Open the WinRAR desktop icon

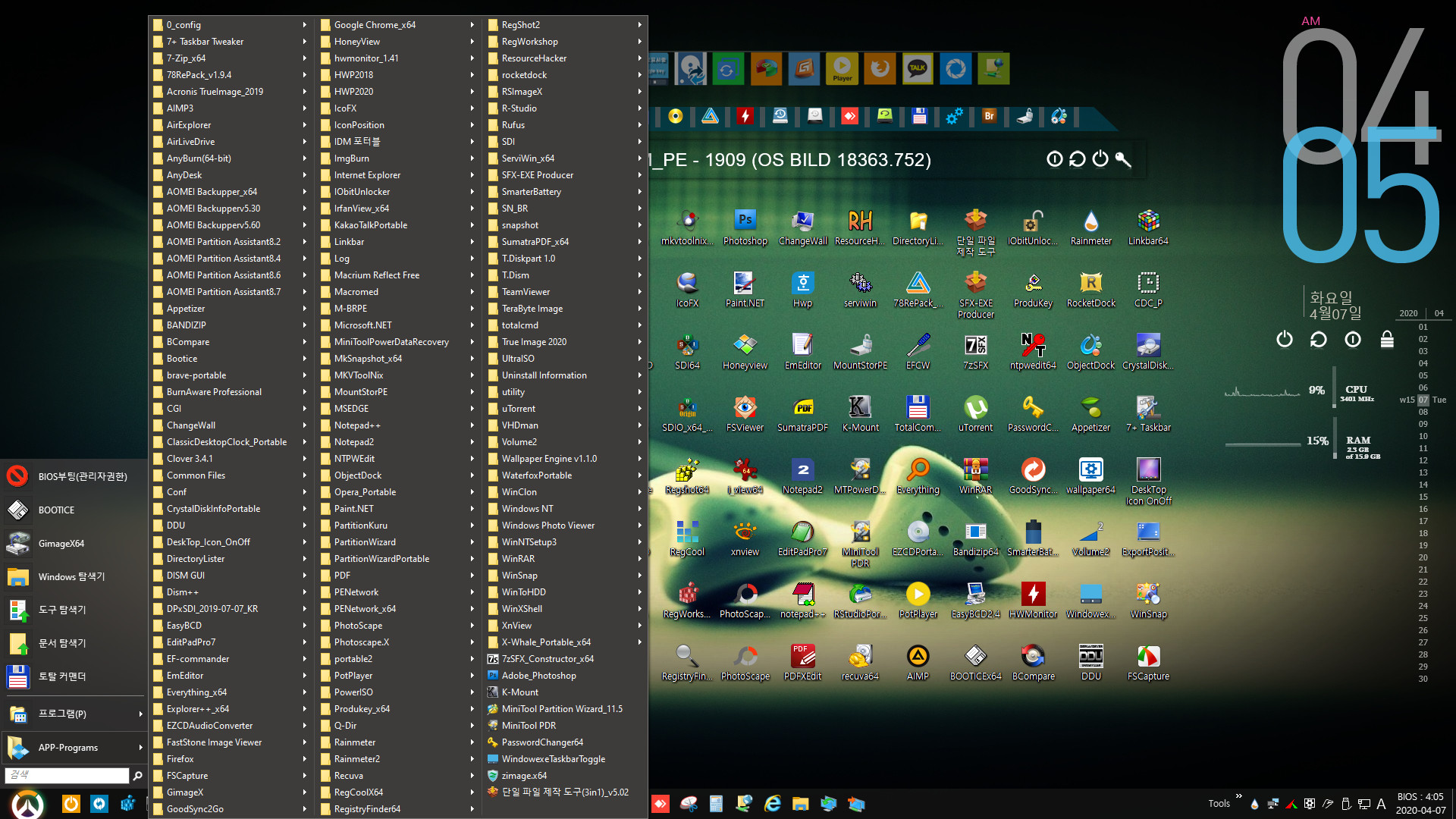[x=975, y=476]
